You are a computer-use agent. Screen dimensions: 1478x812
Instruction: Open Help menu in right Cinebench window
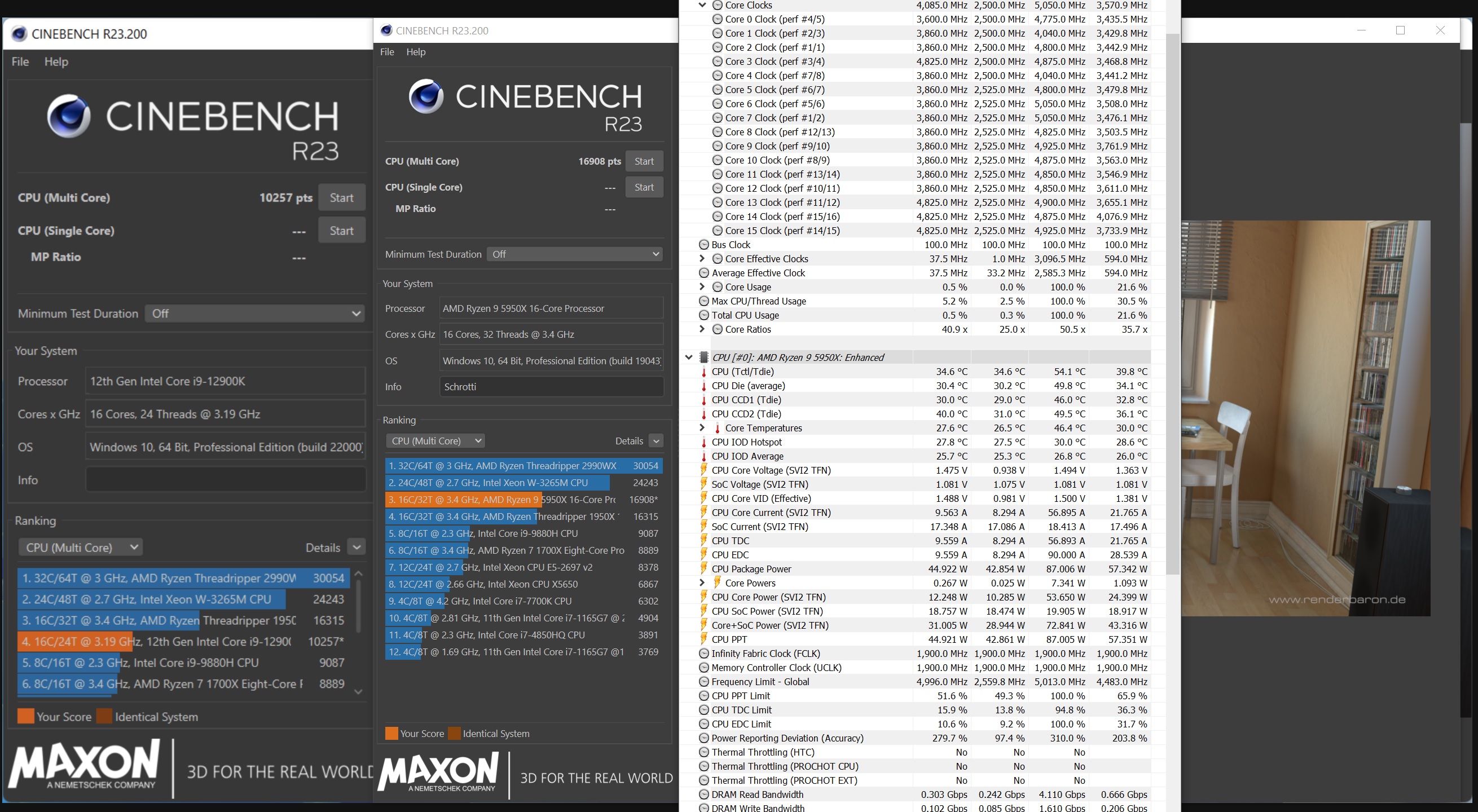click(x=415, y=52)
